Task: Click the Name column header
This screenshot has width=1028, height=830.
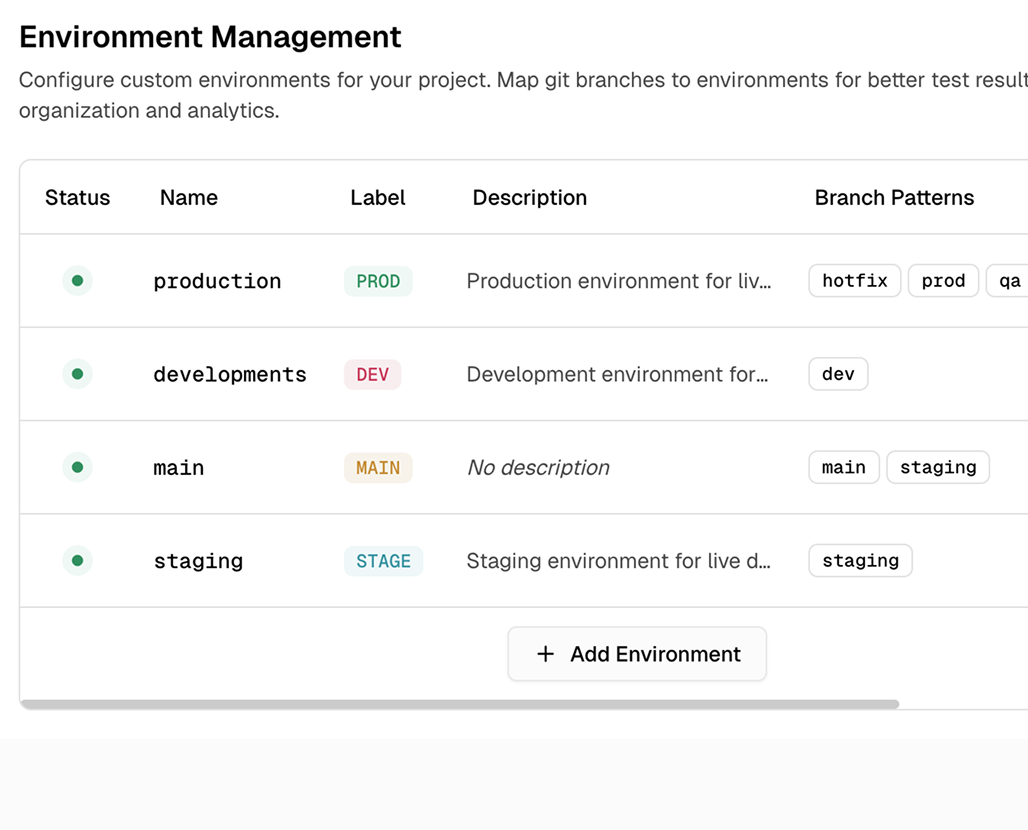Action: point(189,197)
